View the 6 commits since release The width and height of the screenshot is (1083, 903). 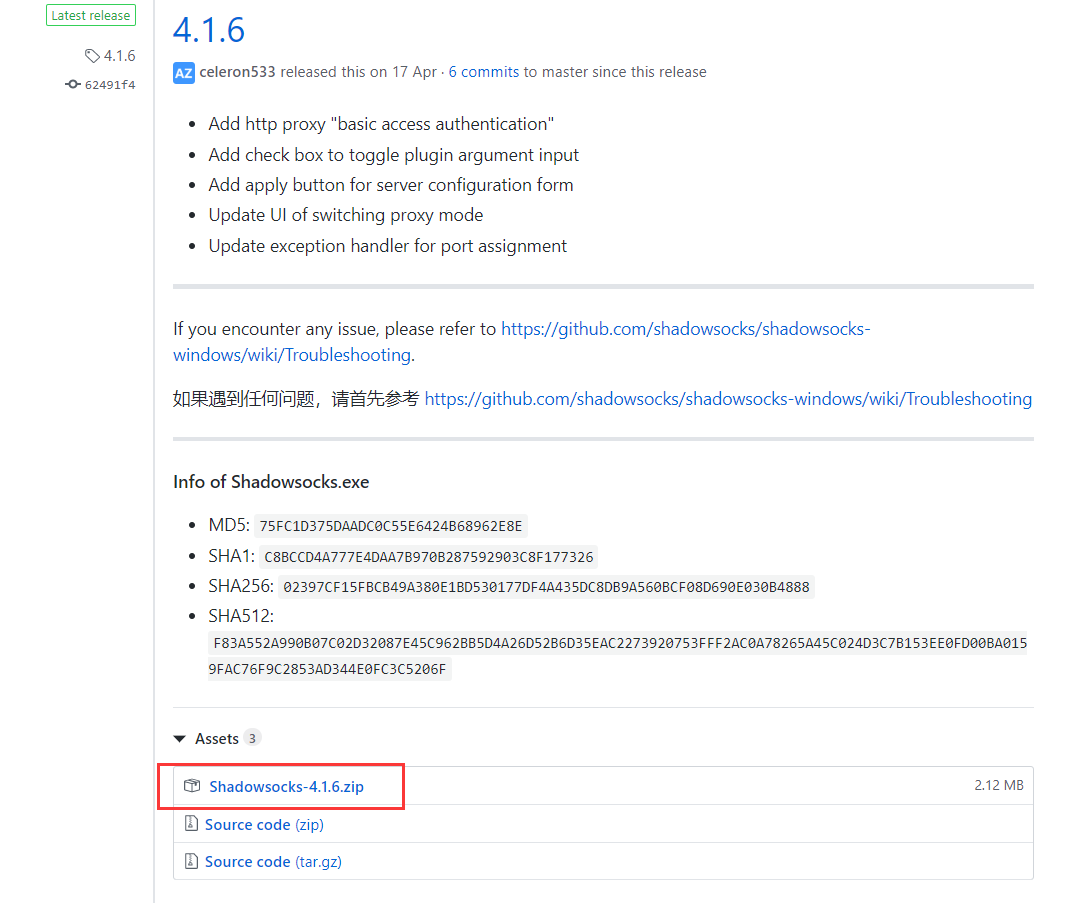[483, 72]
